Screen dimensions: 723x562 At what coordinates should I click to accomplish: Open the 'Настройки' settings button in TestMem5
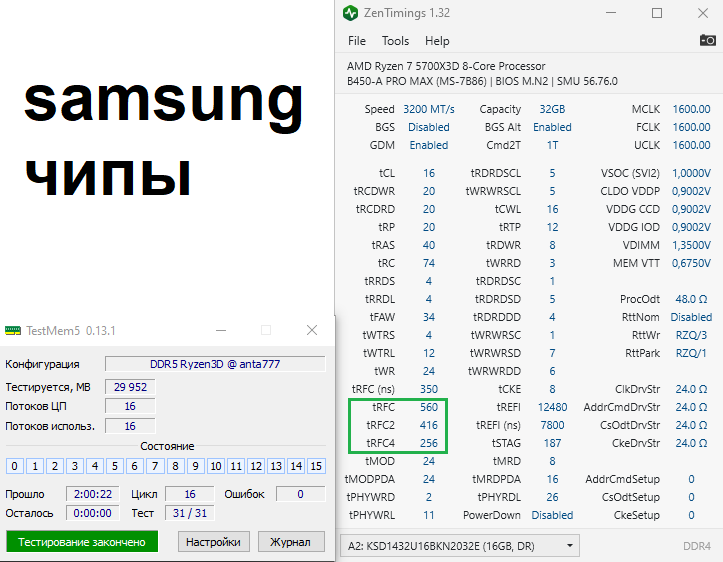coord(213,542)
